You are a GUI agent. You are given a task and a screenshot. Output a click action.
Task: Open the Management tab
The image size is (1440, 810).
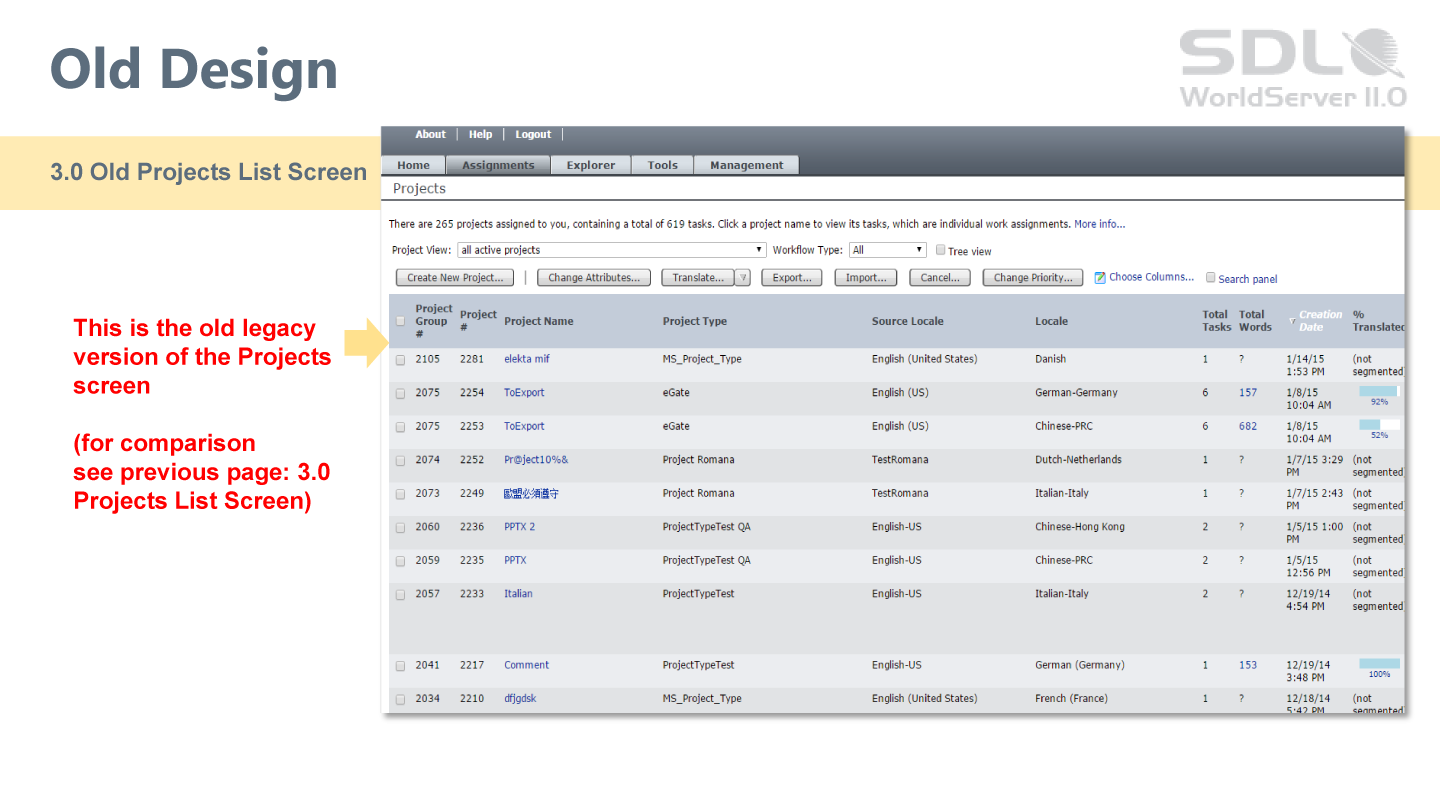click(x=746, y=166)
